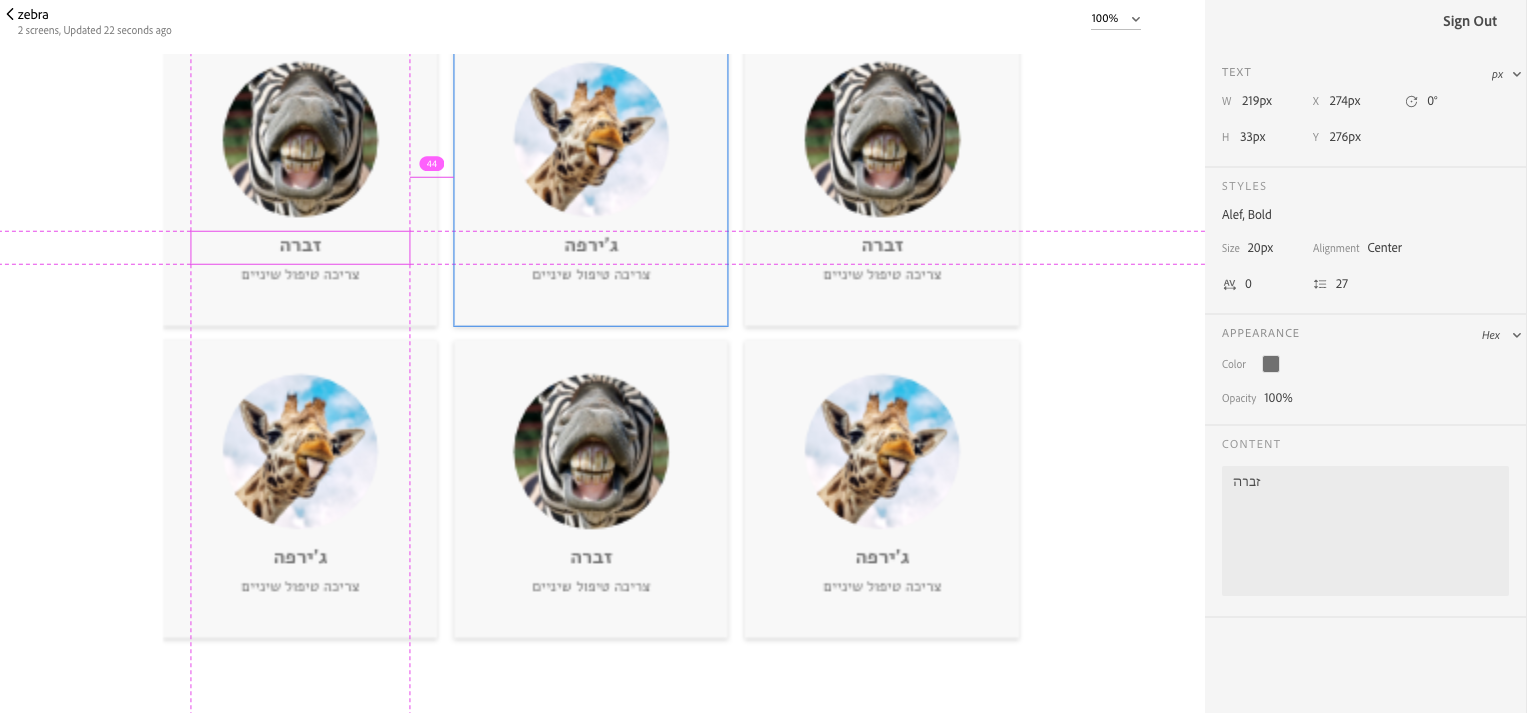1527x713 pixels.
Task: Open the Hex color format dropdown
Action: pyautogui.click(x=1501, y=335)
